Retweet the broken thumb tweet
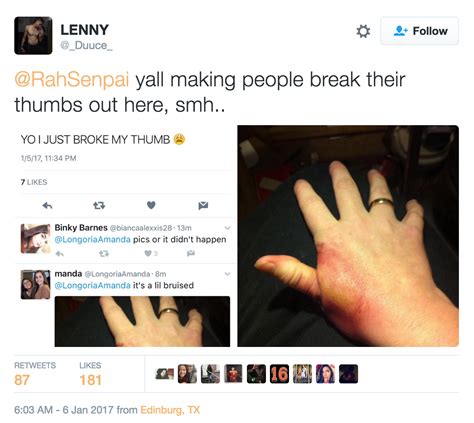474x423 pixels. click(x=99, y=205)
